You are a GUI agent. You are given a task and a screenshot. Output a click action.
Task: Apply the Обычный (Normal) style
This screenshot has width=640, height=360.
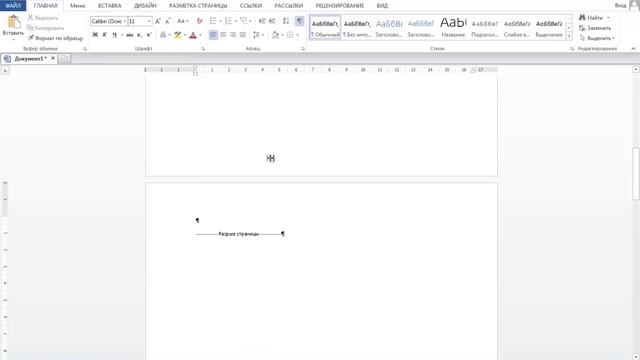325,28
